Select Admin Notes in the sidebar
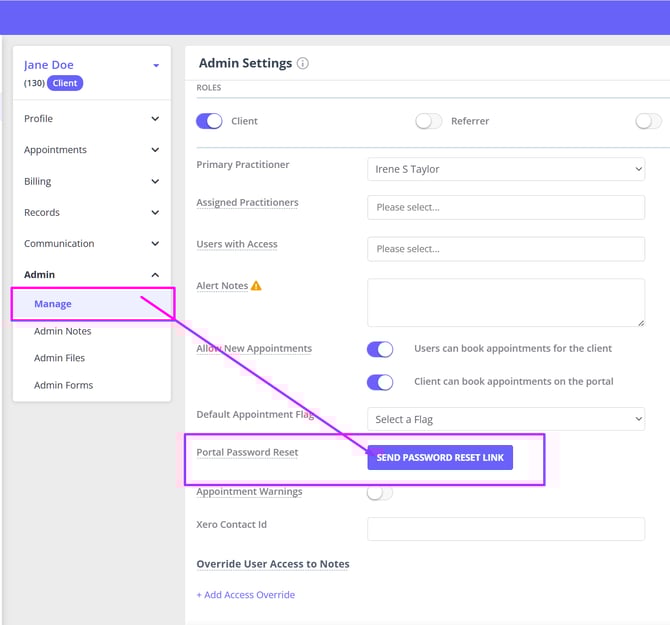Image resolution: width=670 pixels, height=625 pixels. [x=62, y=331]
